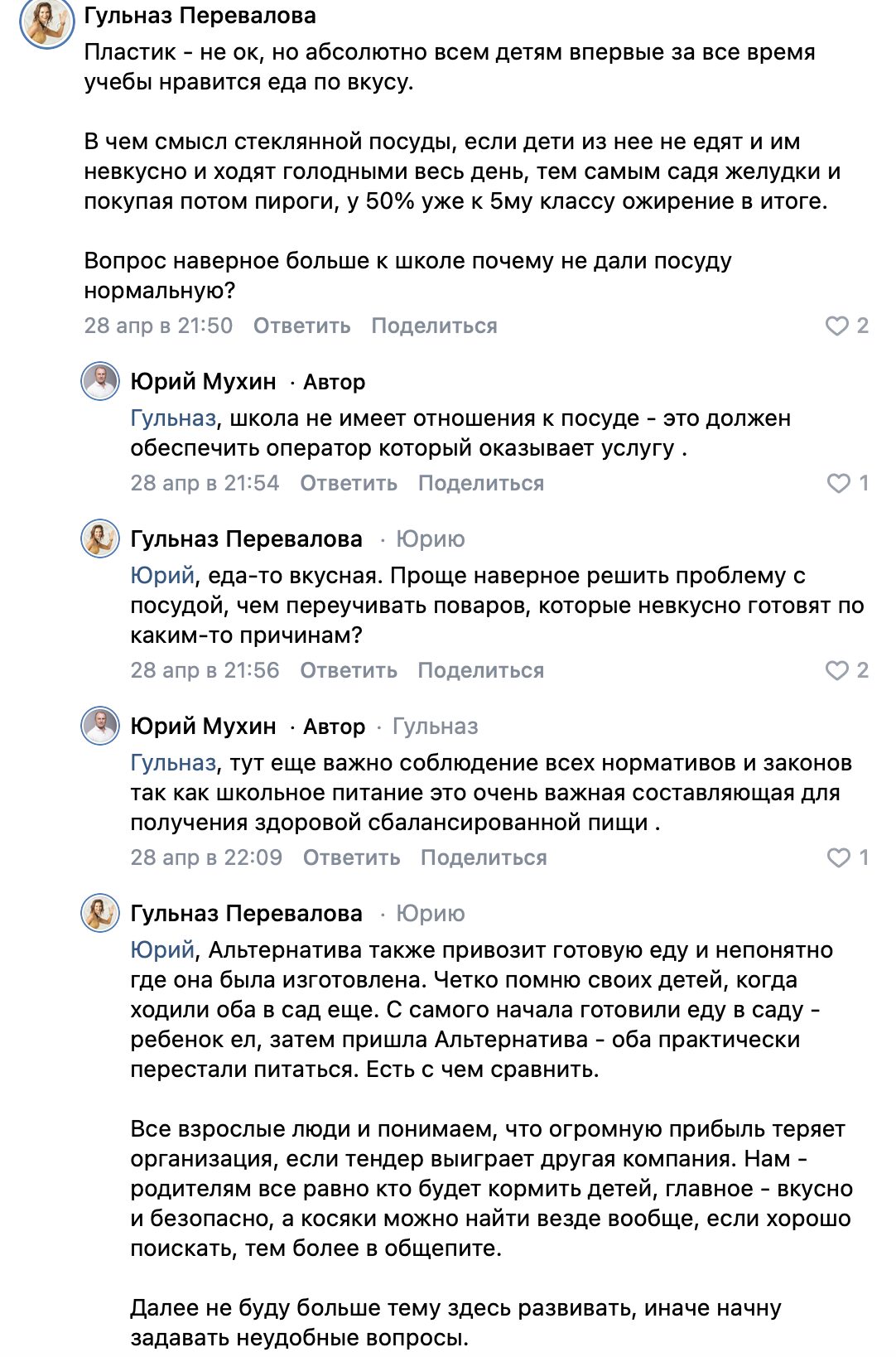
Task: Open the 28 апр в 21:56 timestamp
Action: click(205, 670)
